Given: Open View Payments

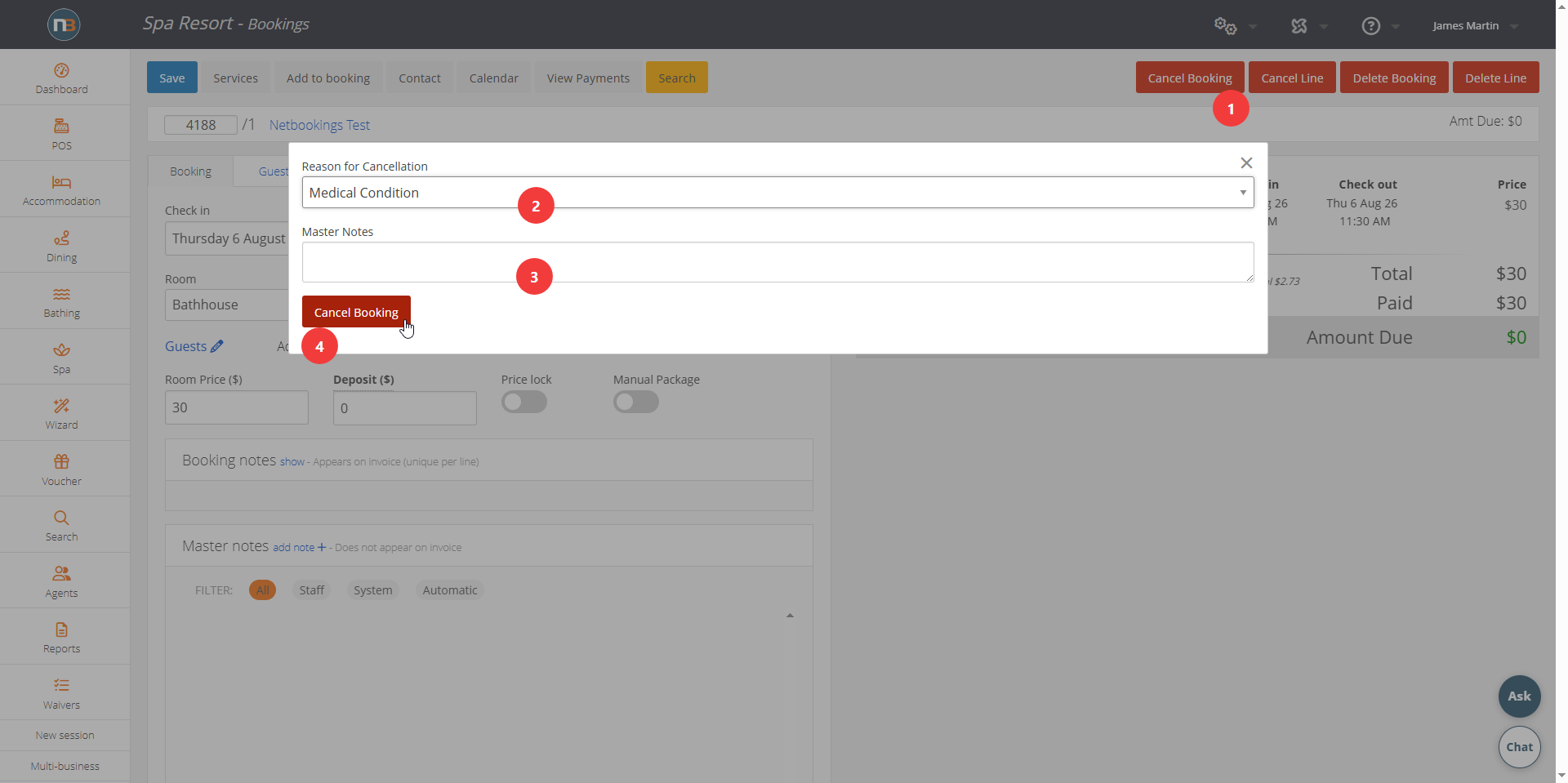Looking at the screenshot, I should point(588,78).
